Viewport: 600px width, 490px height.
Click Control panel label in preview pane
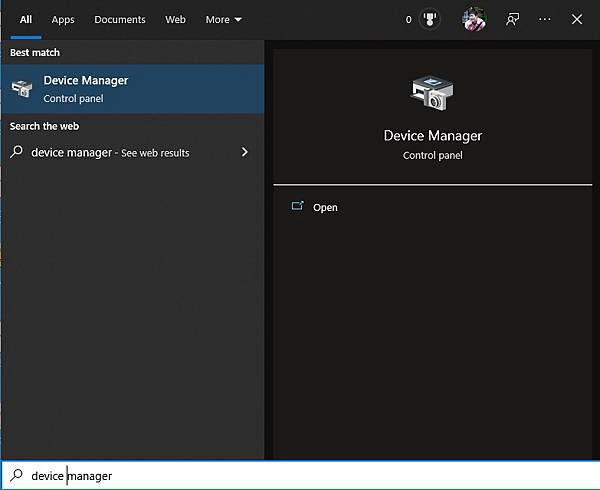(x=433, y=155)
